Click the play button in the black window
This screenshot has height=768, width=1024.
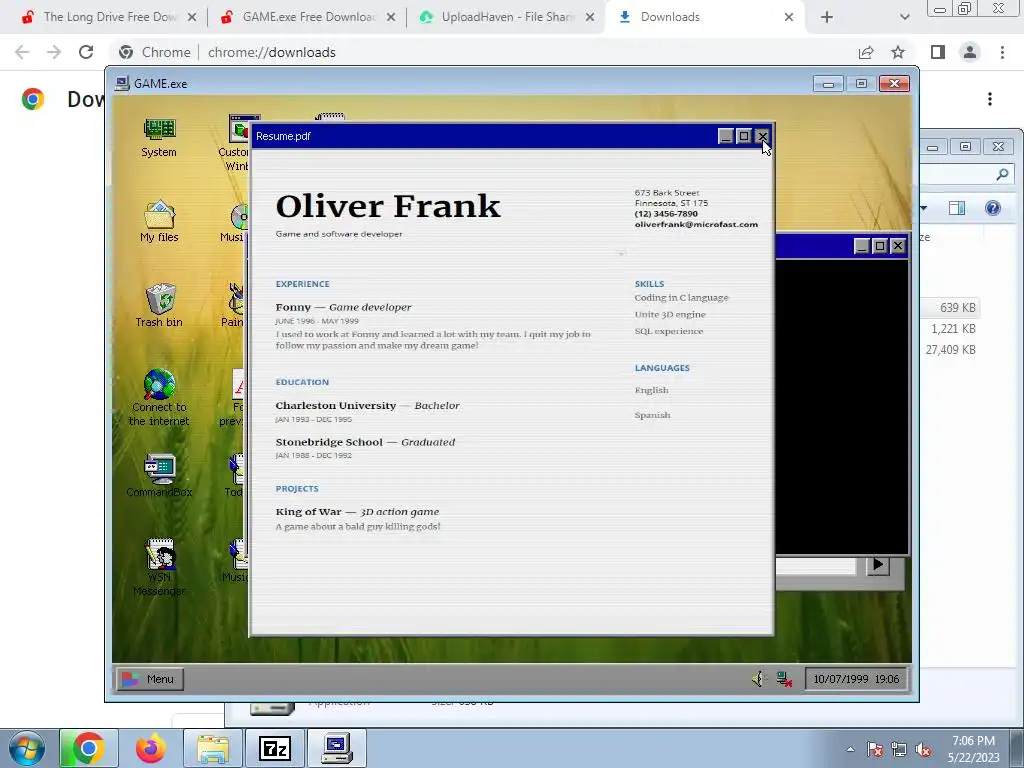click(878, 565)
